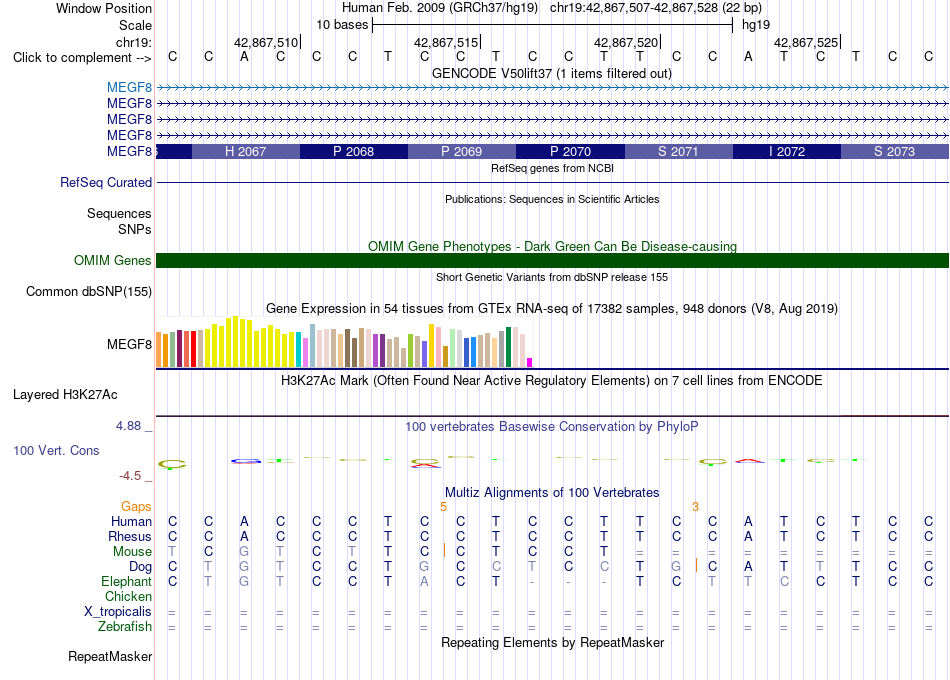Click the I 2072 codon block
The height and width of the screenshot is (680, 950).
click(x=787, y=152)
